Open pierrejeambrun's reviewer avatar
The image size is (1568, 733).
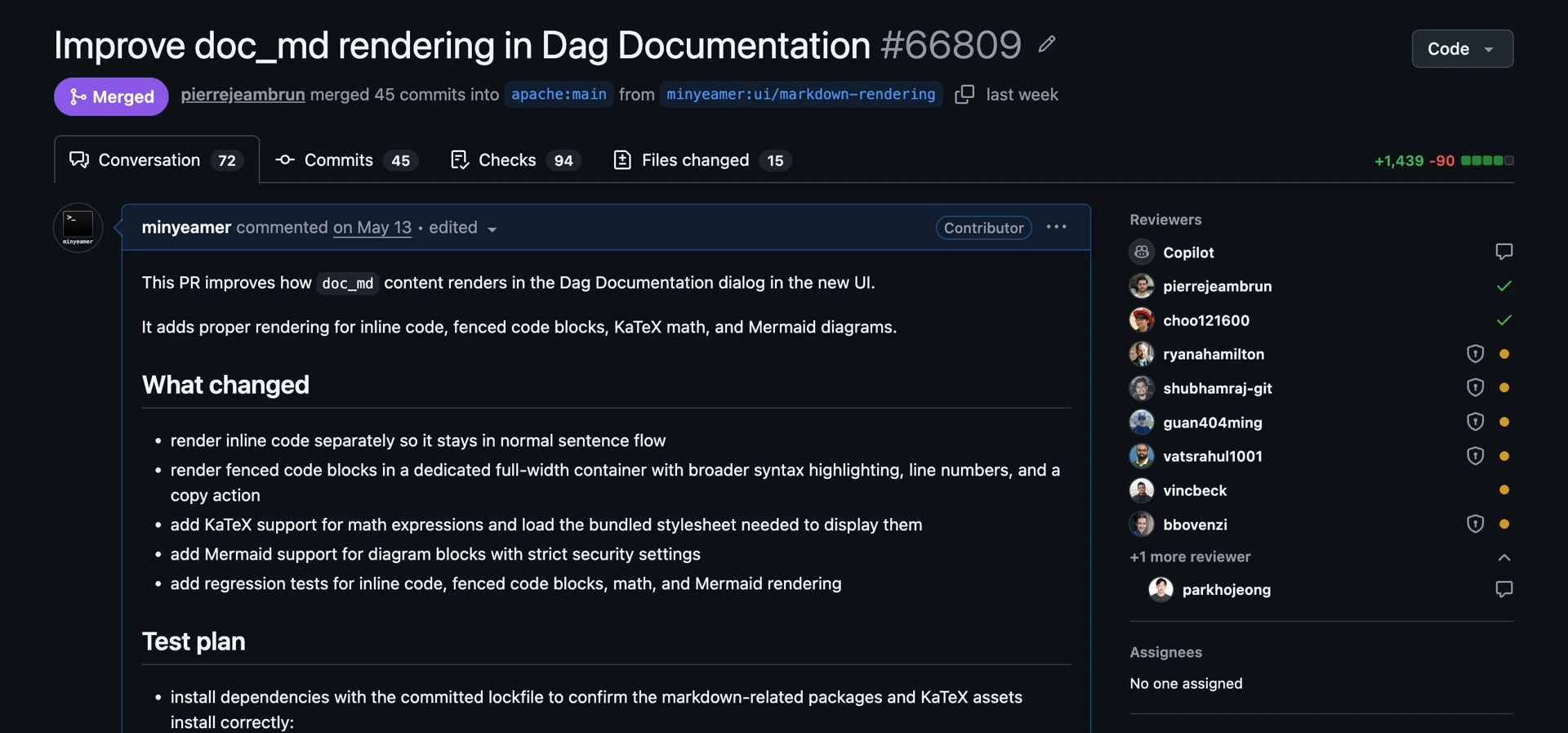click(x=1142, y=286)
